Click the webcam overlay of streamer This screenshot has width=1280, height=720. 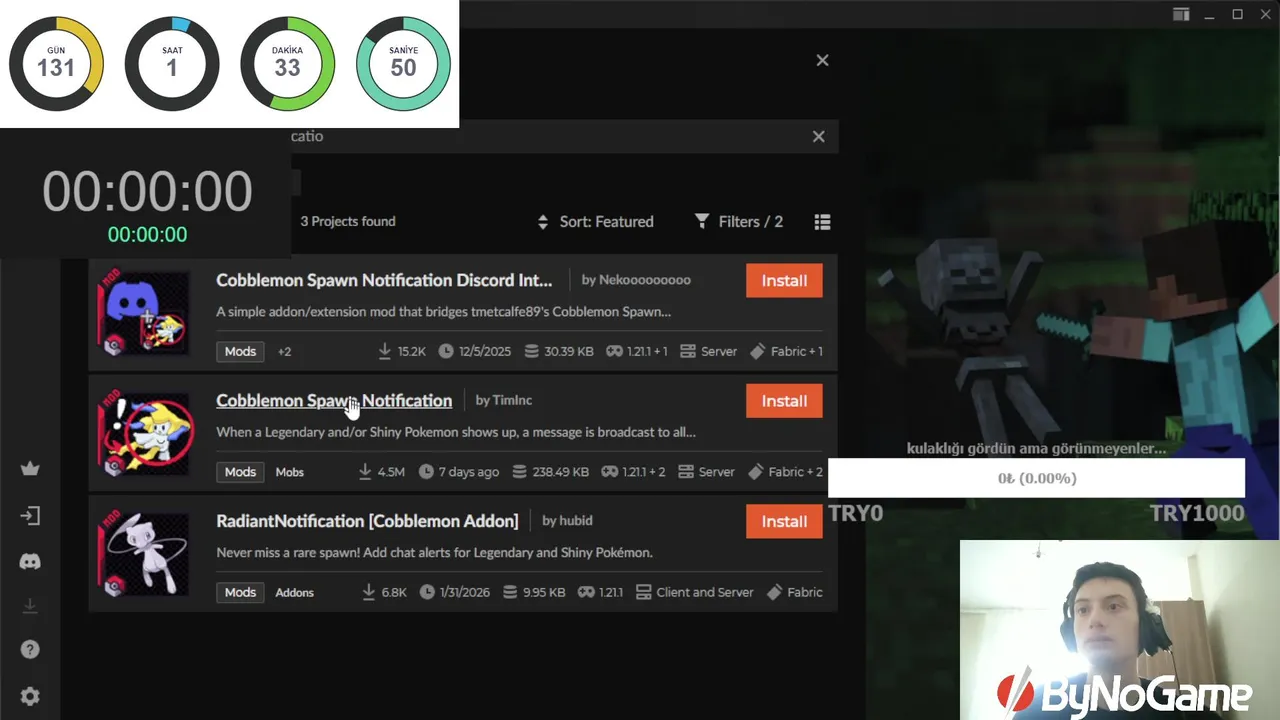(x=1120, y=630)
